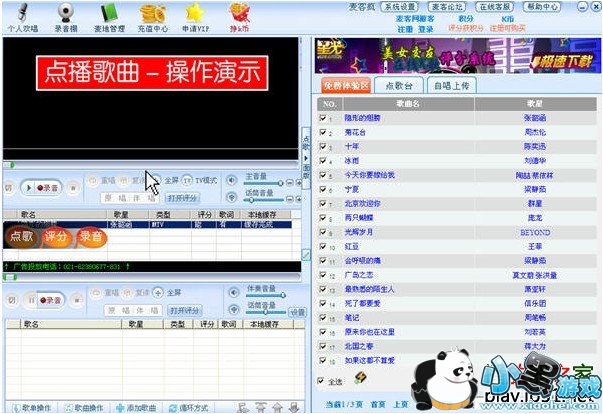Screen dimensions: 603x414
Task: Click the pencil edit icon on panel divider
Action: coord(306,254)
